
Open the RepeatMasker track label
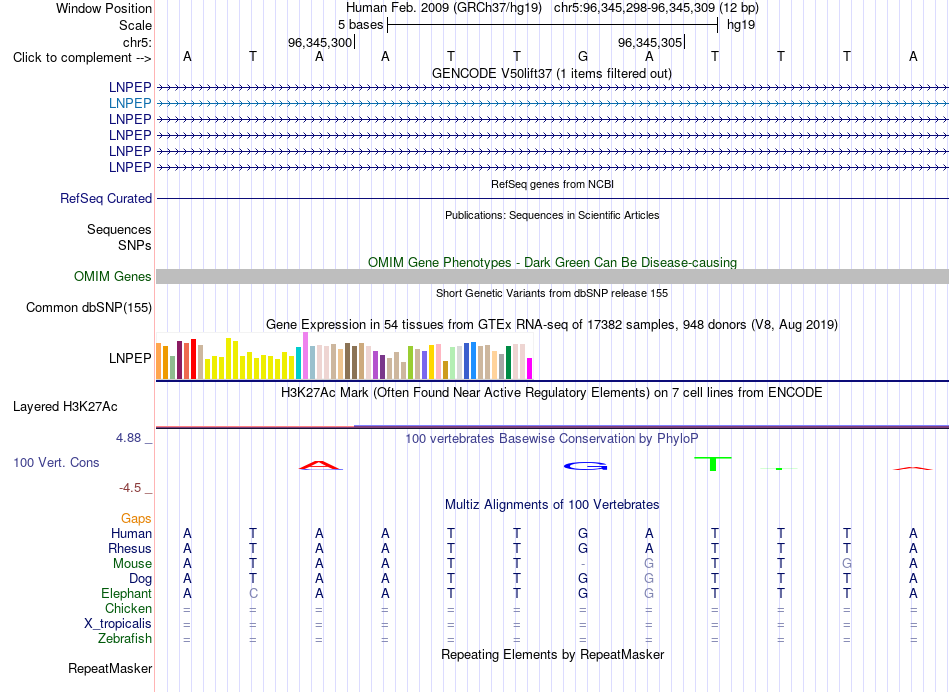110,669
